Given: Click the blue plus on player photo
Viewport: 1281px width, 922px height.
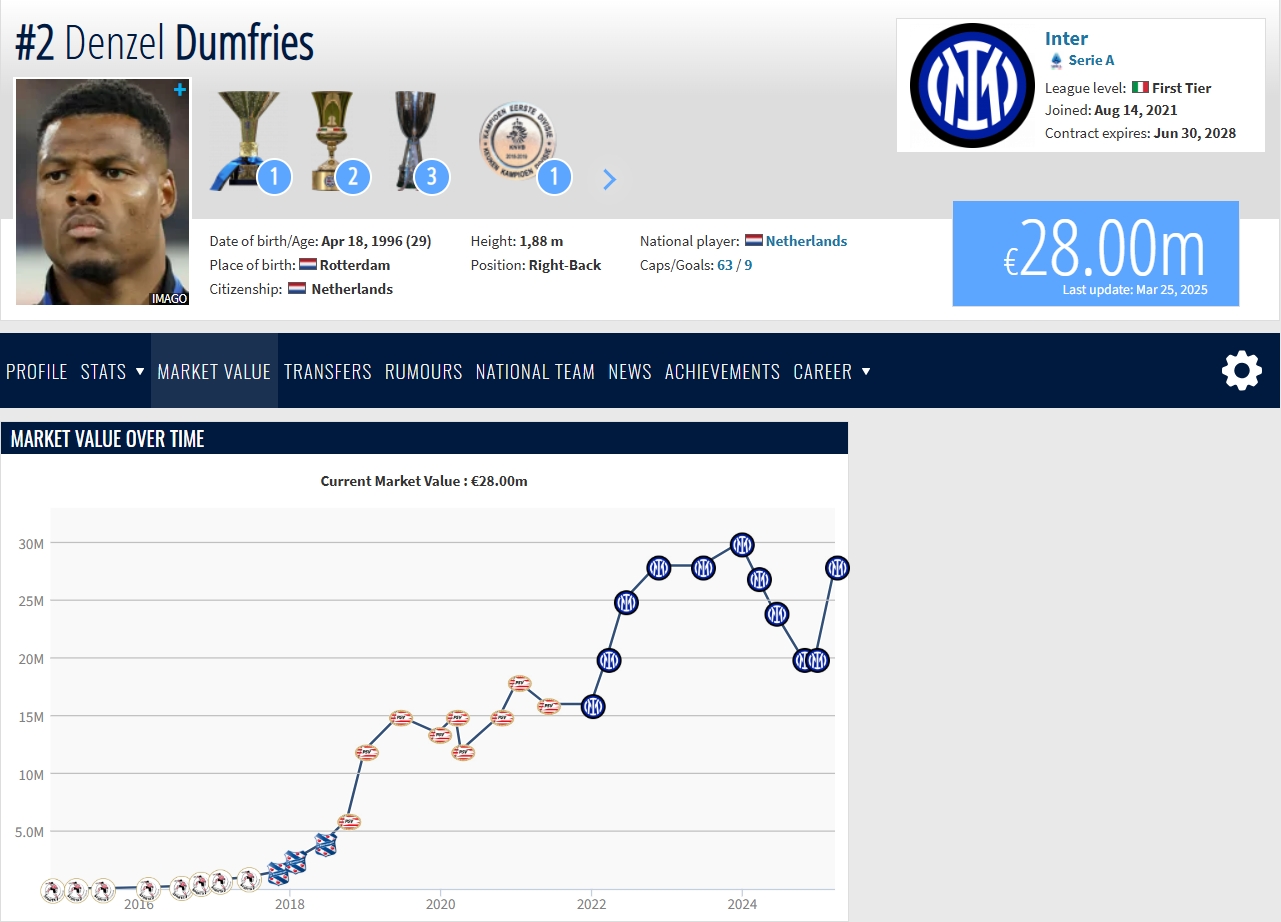Looking at the screenshot, I should (x=180, y=90).
